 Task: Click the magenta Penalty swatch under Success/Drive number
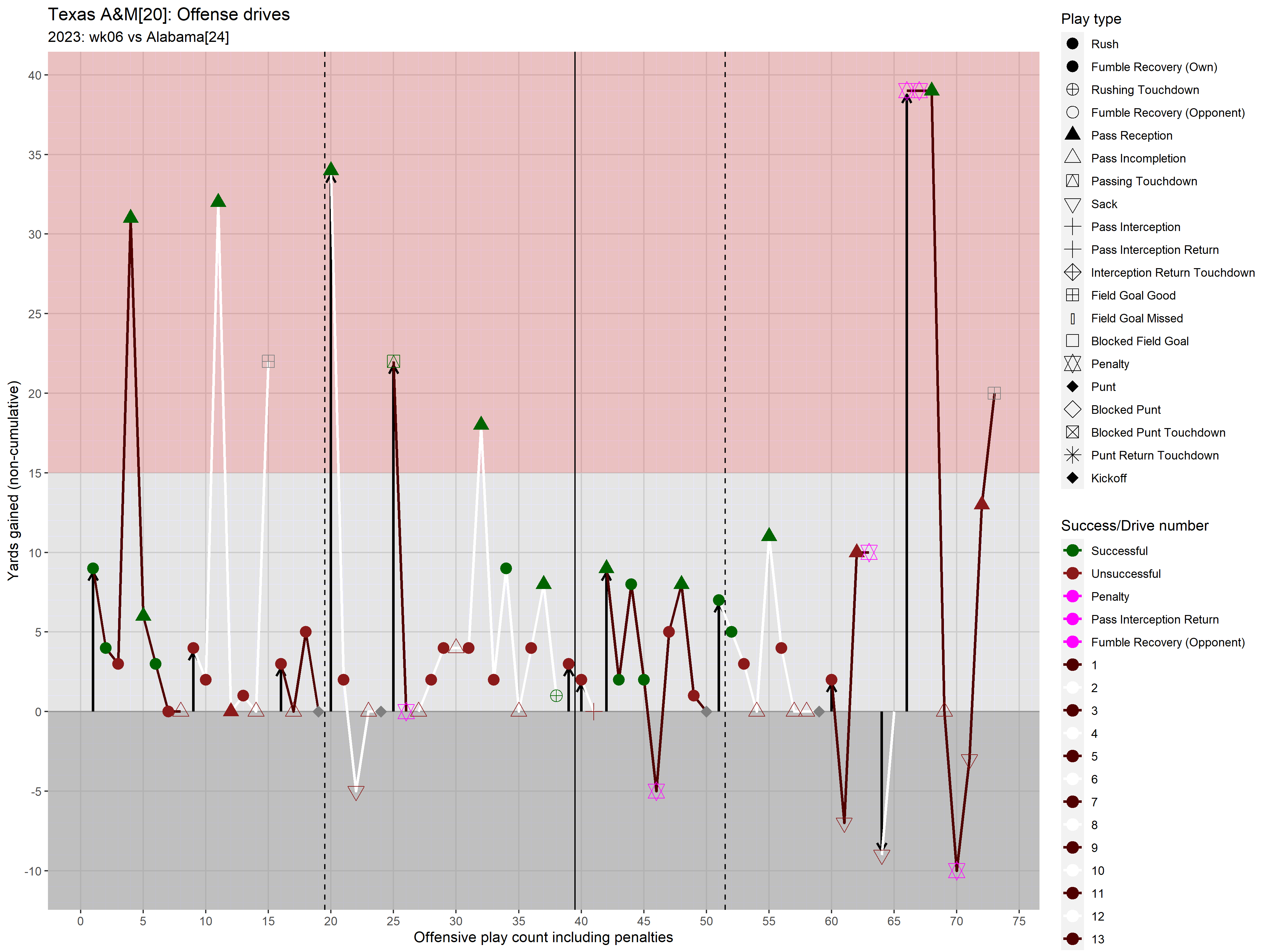pos(1072,597)
